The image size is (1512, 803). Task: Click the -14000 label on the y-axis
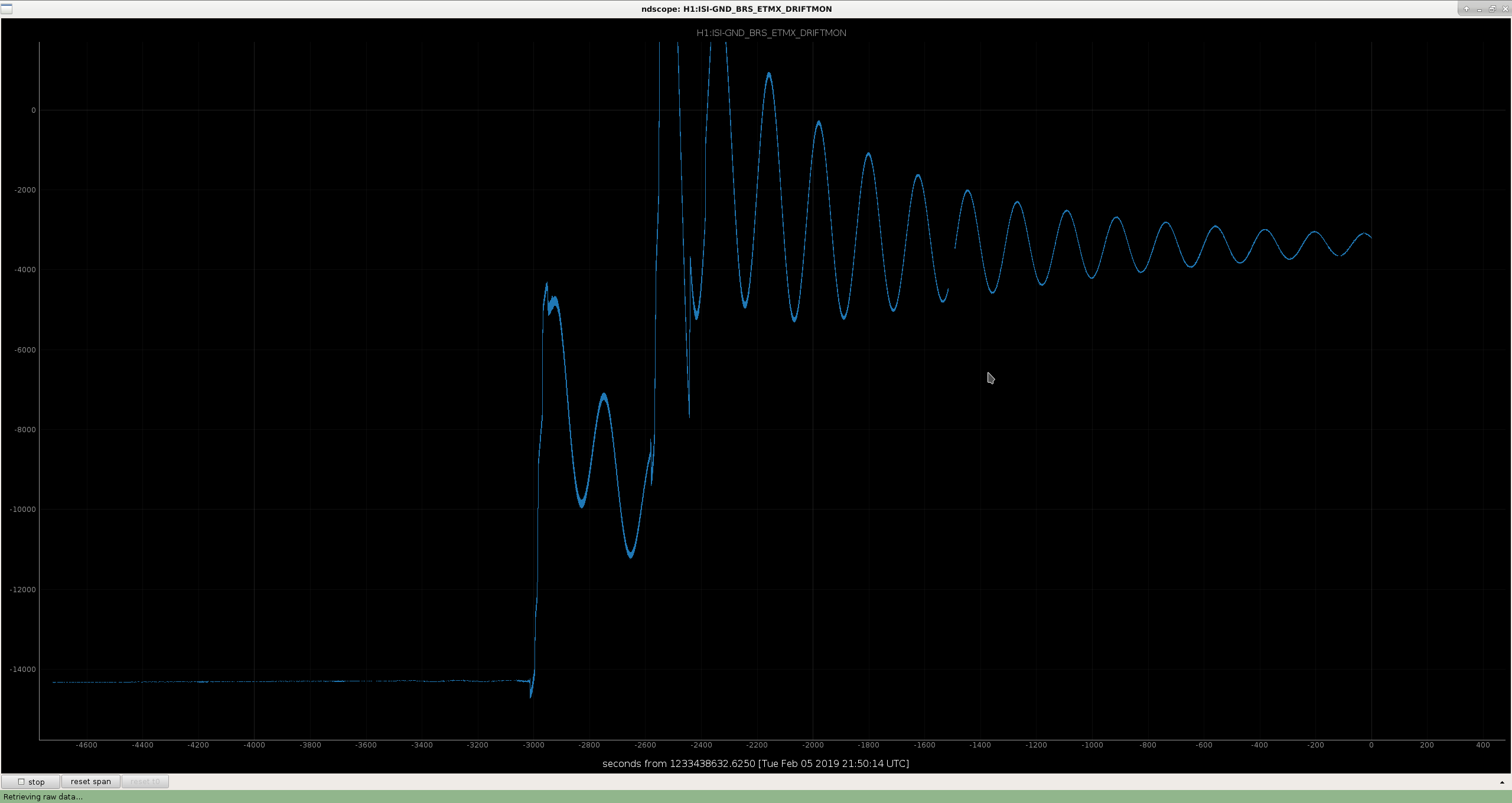[23, 670]
